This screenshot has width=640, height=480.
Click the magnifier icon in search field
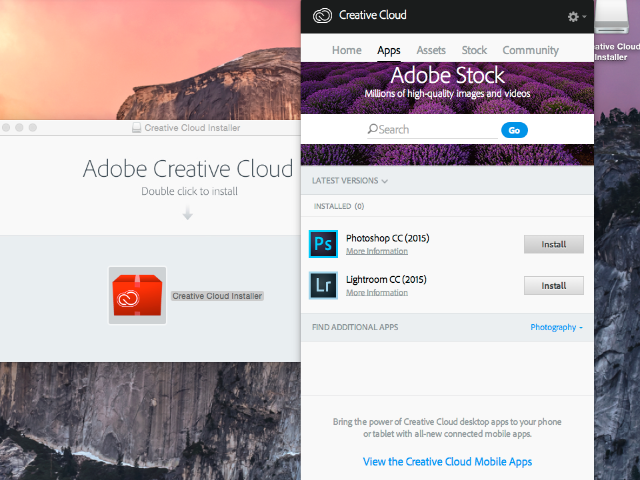(372, 129)
